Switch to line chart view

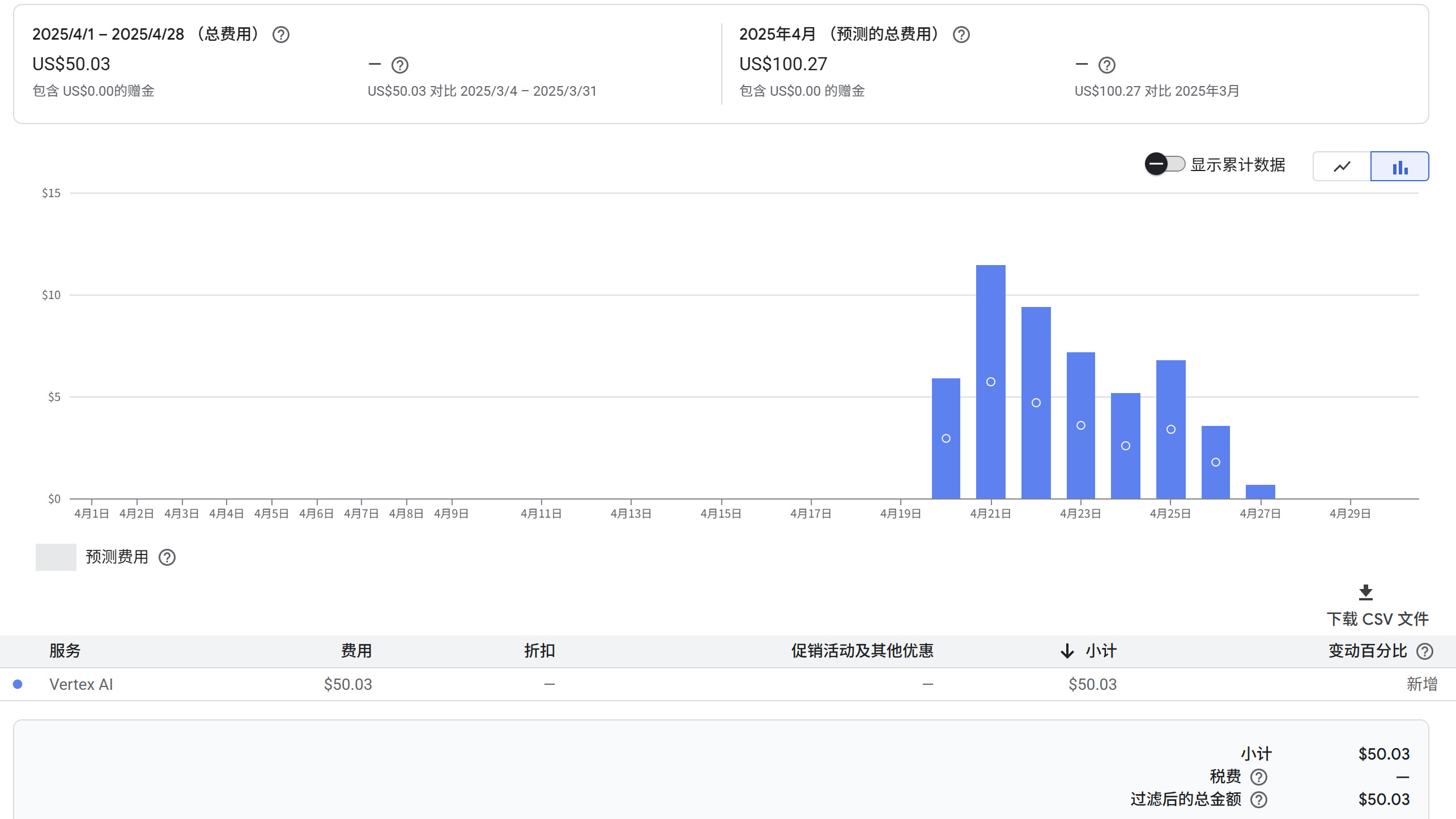click(1342, 167)
